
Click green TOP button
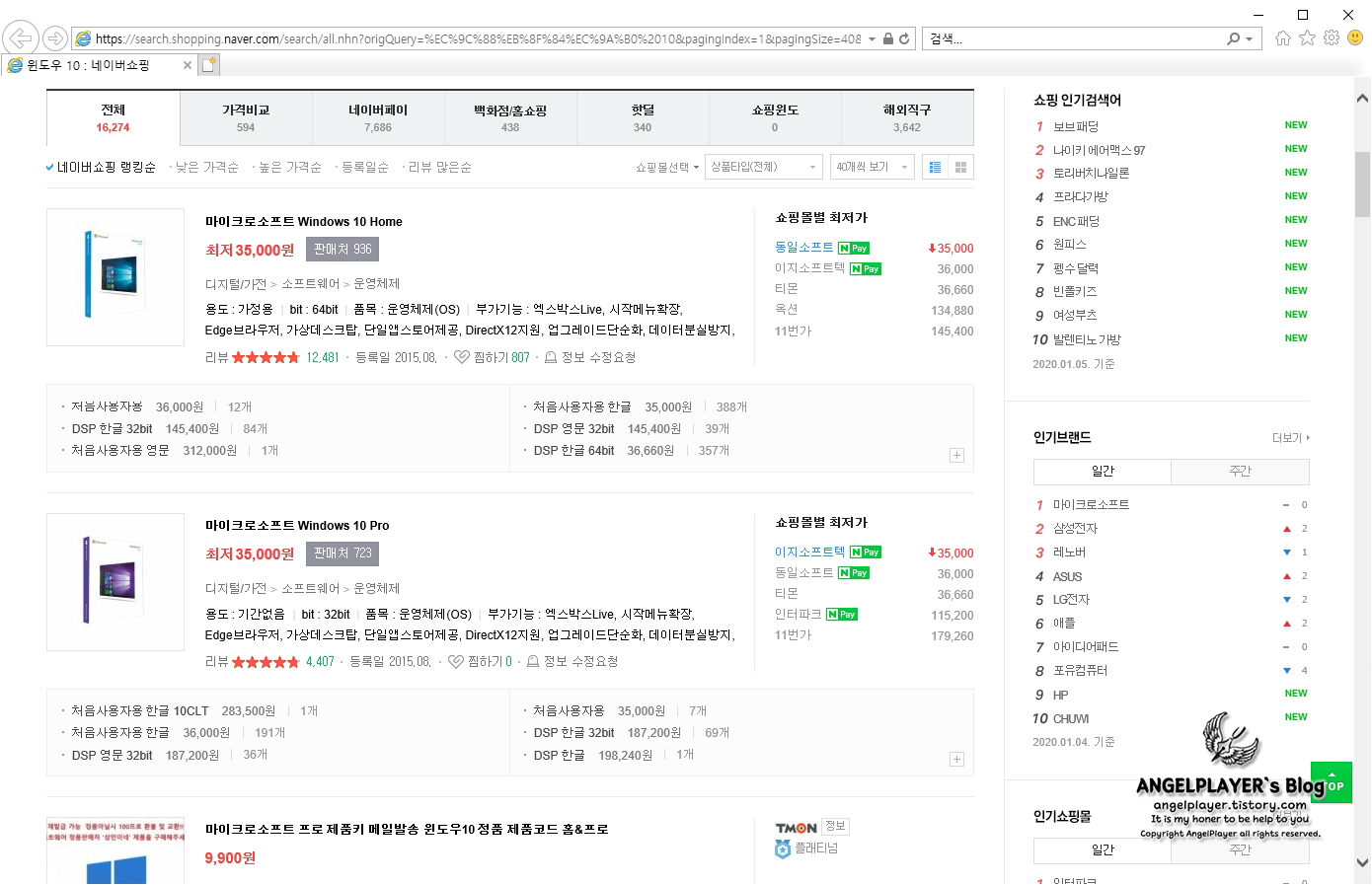tap(1332, 782)
